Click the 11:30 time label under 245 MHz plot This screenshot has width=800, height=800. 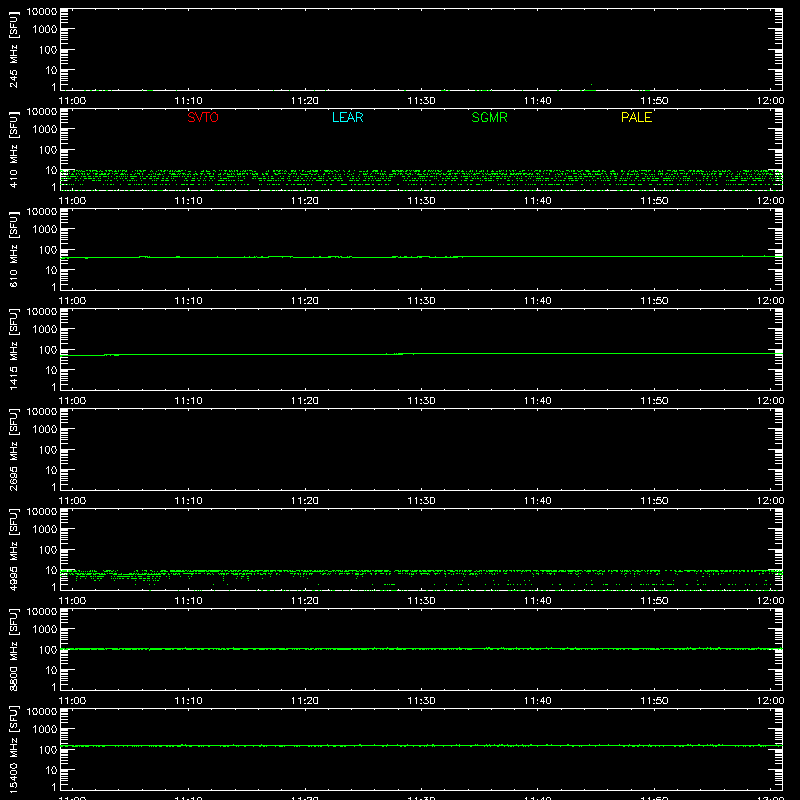click(421, 101)
